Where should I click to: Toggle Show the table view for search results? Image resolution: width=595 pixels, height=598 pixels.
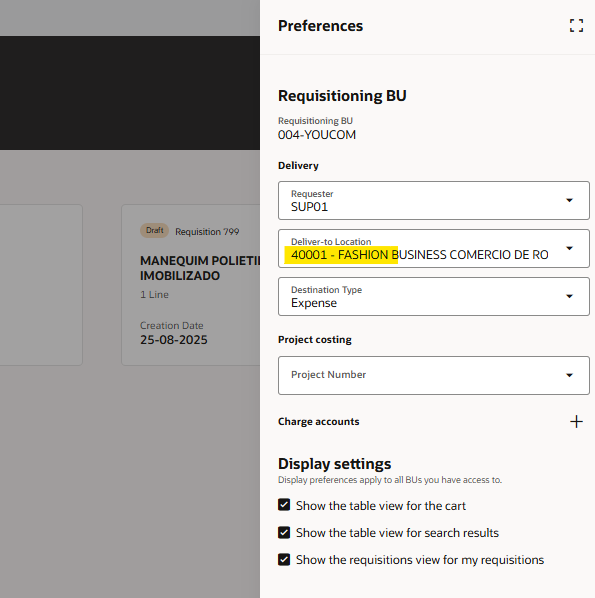click(x=284, y=532)
